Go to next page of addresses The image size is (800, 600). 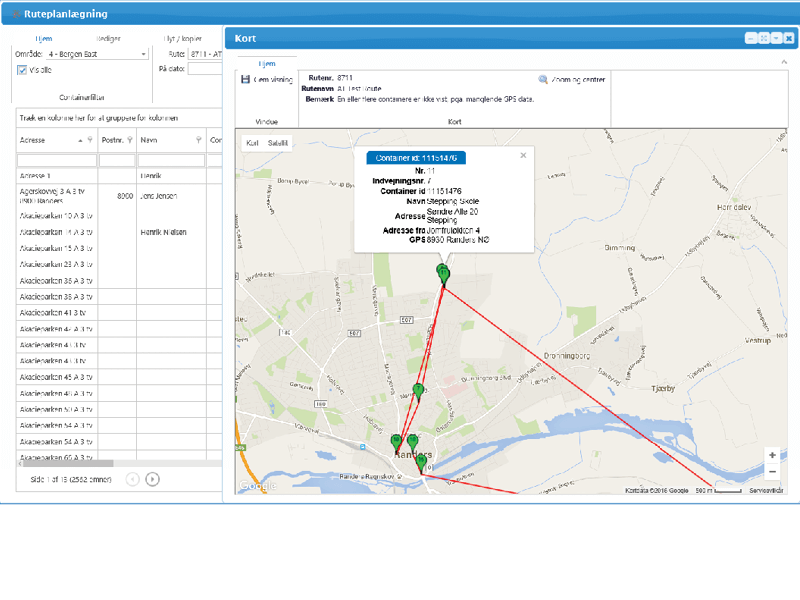(153, 479)
